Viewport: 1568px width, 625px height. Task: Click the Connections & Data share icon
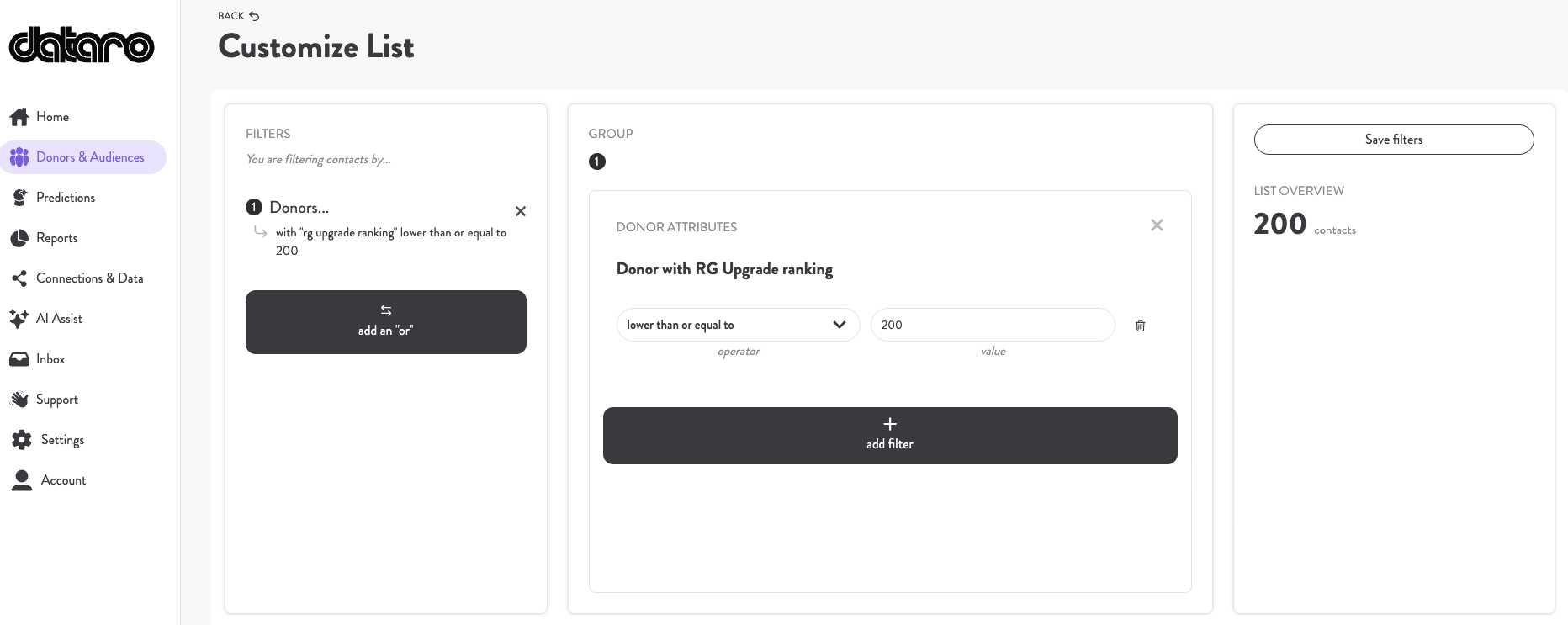pyautogui.click(x=19, y=278)
